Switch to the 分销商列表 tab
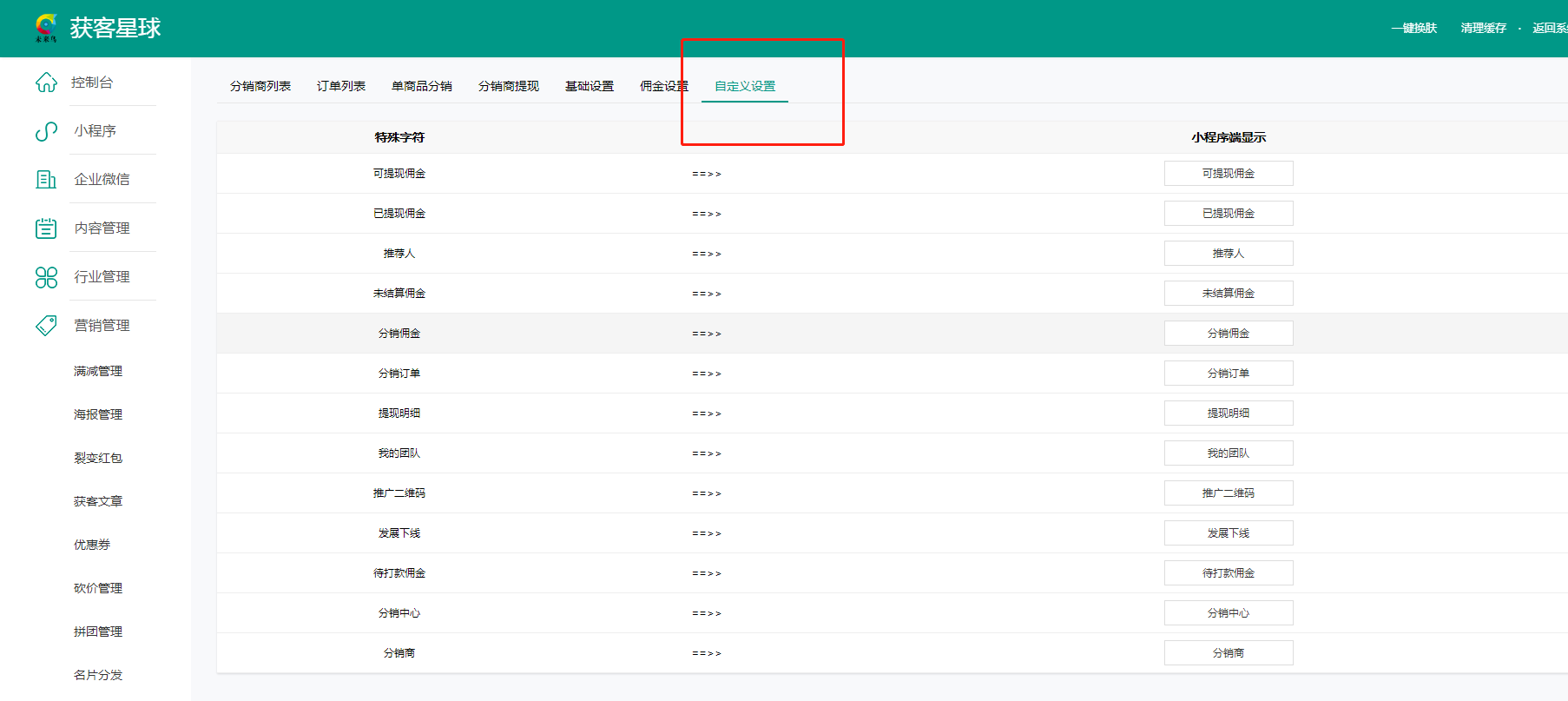This screenshot has width=1568, height=701. [x=260, y=86]
